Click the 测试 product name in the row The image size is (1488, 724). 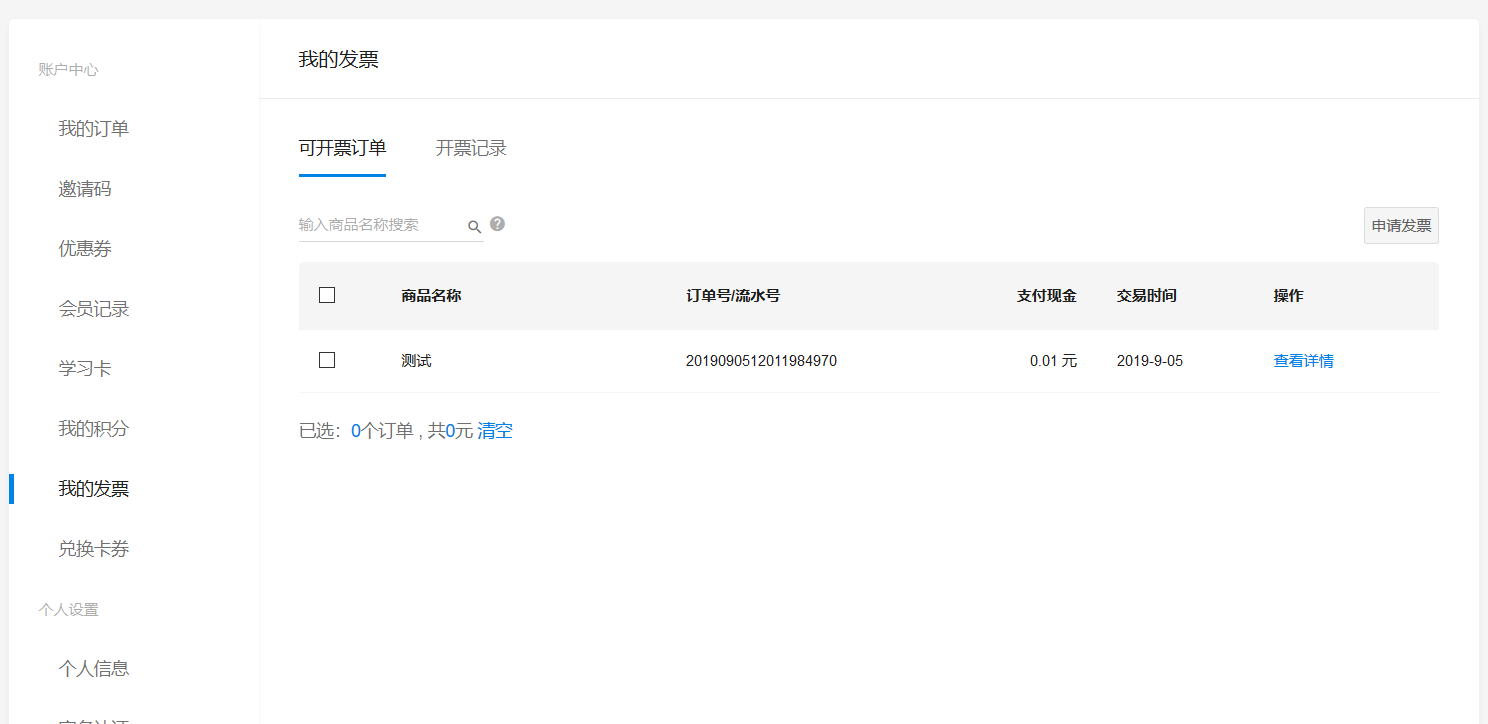[416, 361]
